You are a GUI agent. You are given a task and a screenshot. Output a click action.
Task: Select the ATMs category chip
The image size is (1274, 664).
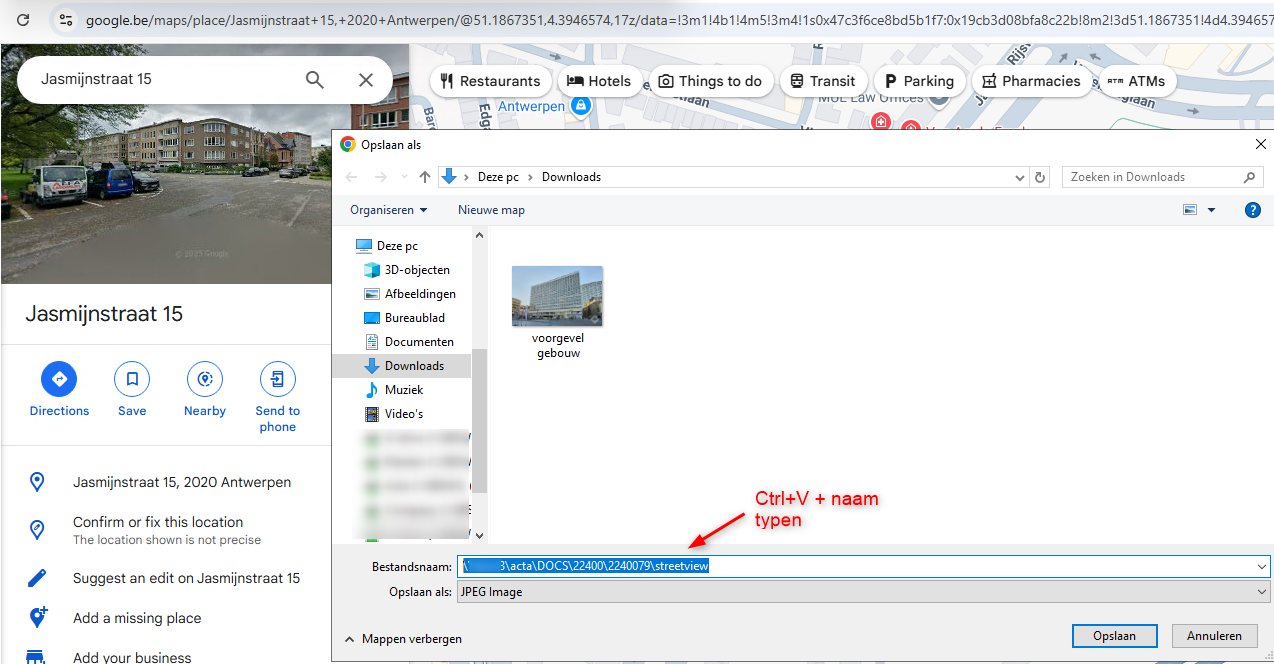tap(1136, 81)
